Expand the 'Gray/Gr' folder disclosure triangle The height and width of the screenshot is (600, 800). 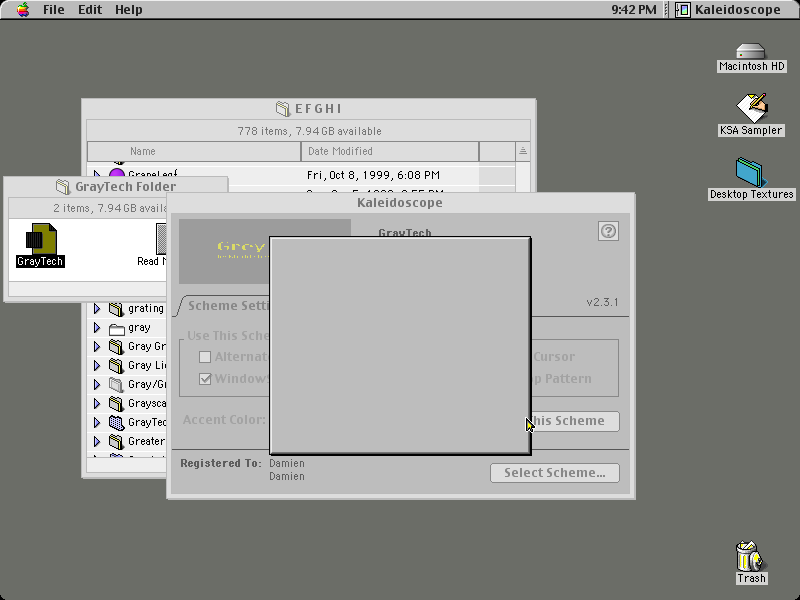(97, 384)
